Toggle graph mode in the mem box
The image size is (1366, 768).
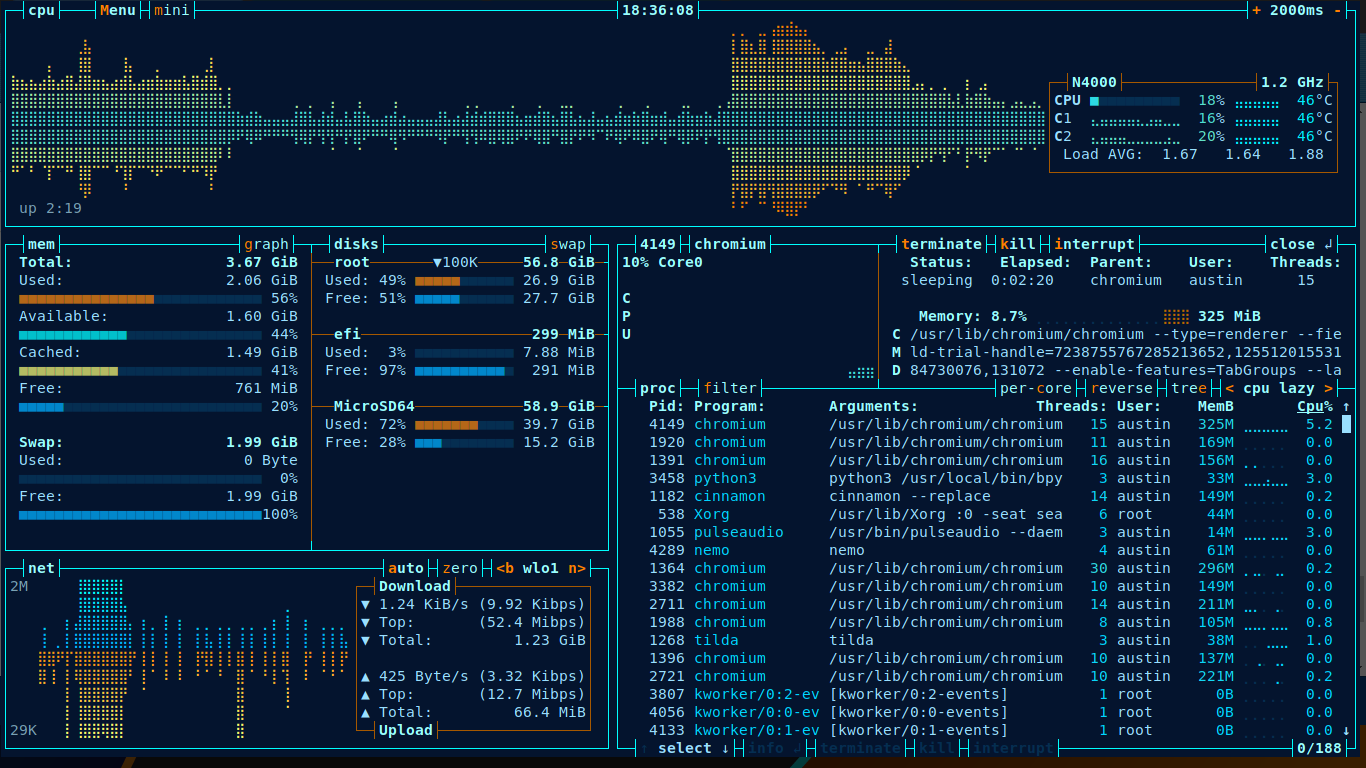point(266,244)
